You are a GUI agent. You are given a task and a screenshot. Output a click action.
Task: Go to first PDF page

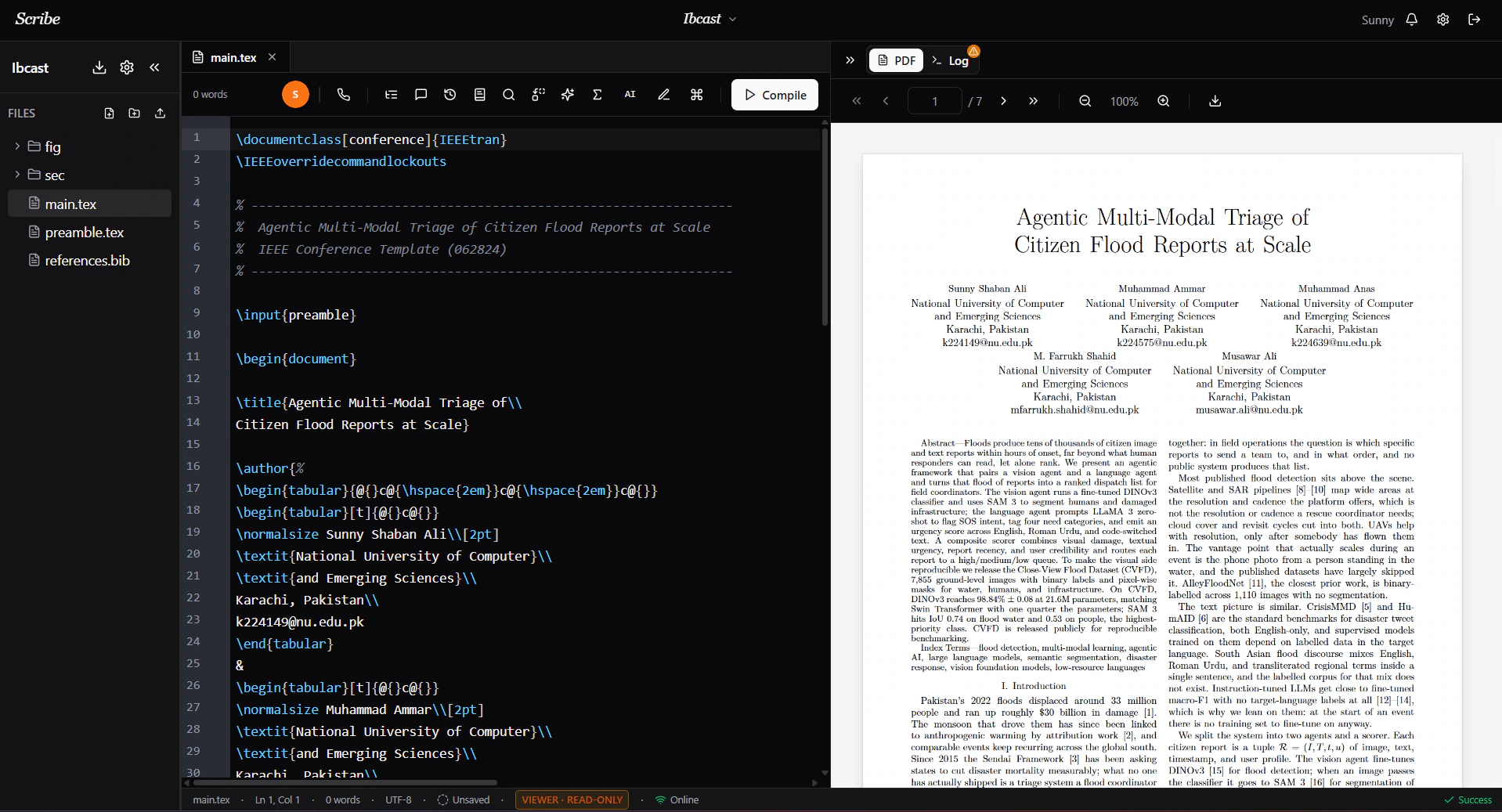857,101
